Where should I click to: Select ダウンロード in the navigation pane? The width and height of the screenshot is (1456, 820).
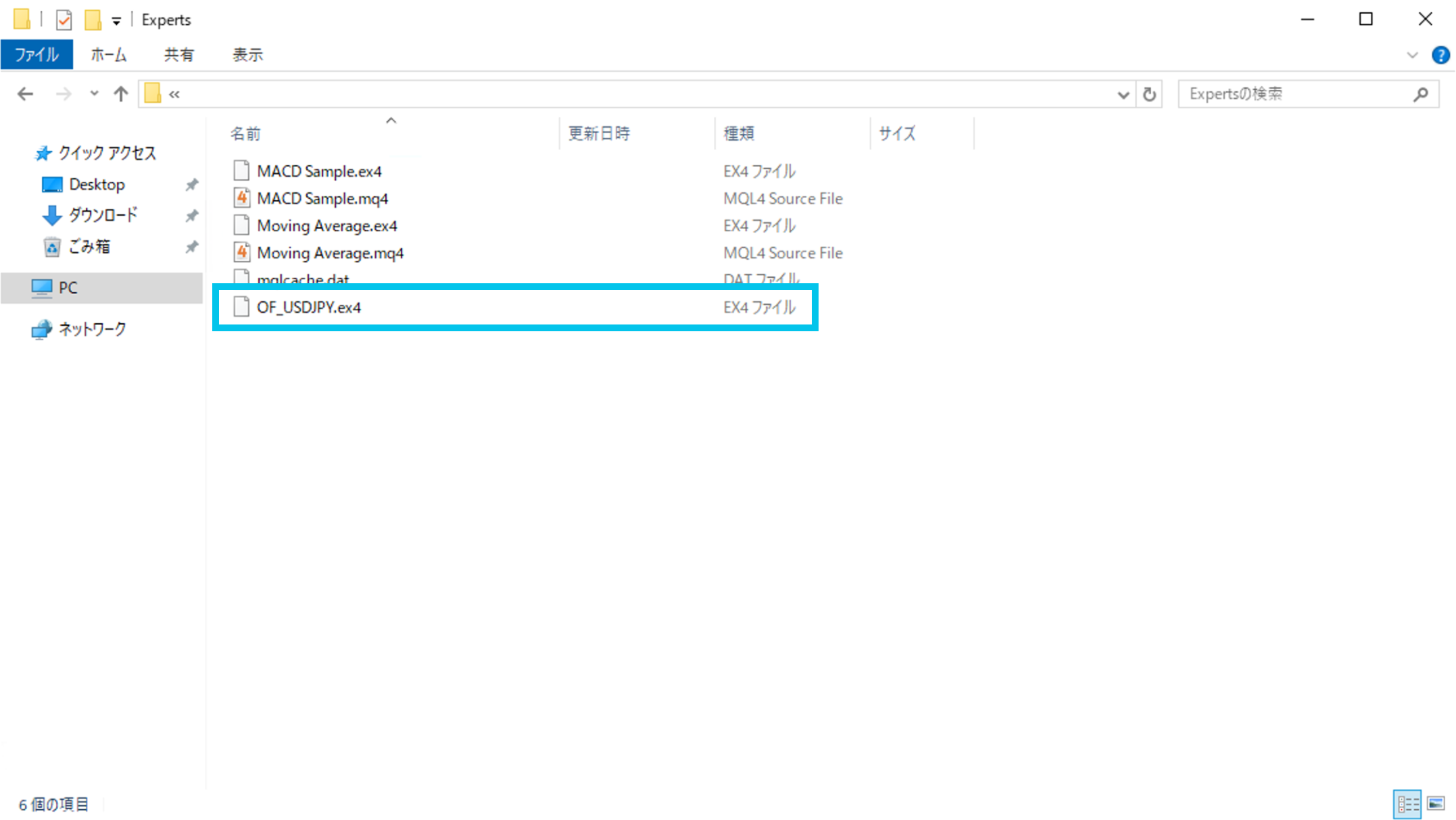tap(103, 215)
